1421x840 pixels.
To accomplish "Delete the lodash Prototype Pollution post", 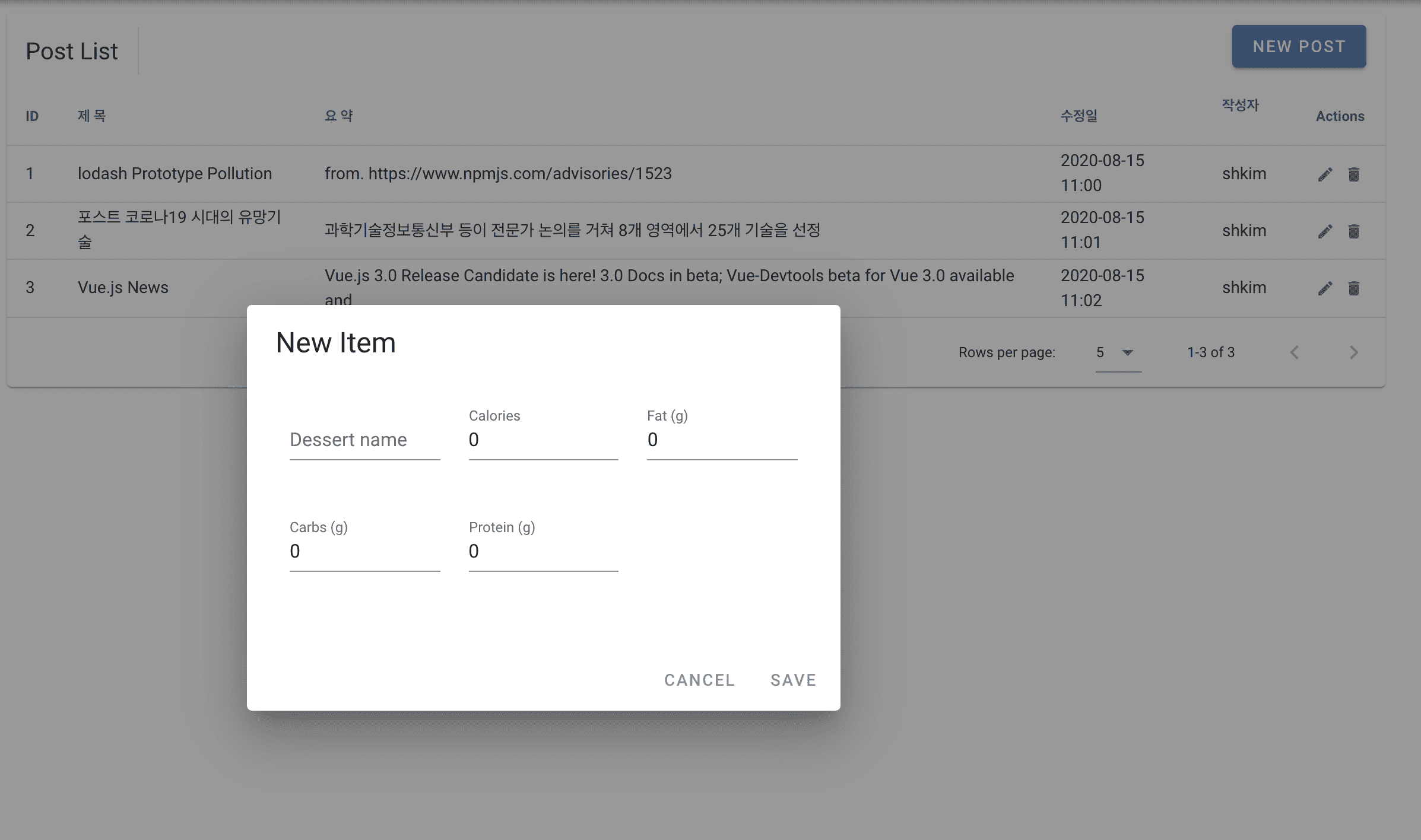I will pyautogui.click(x=1353, y=174).
